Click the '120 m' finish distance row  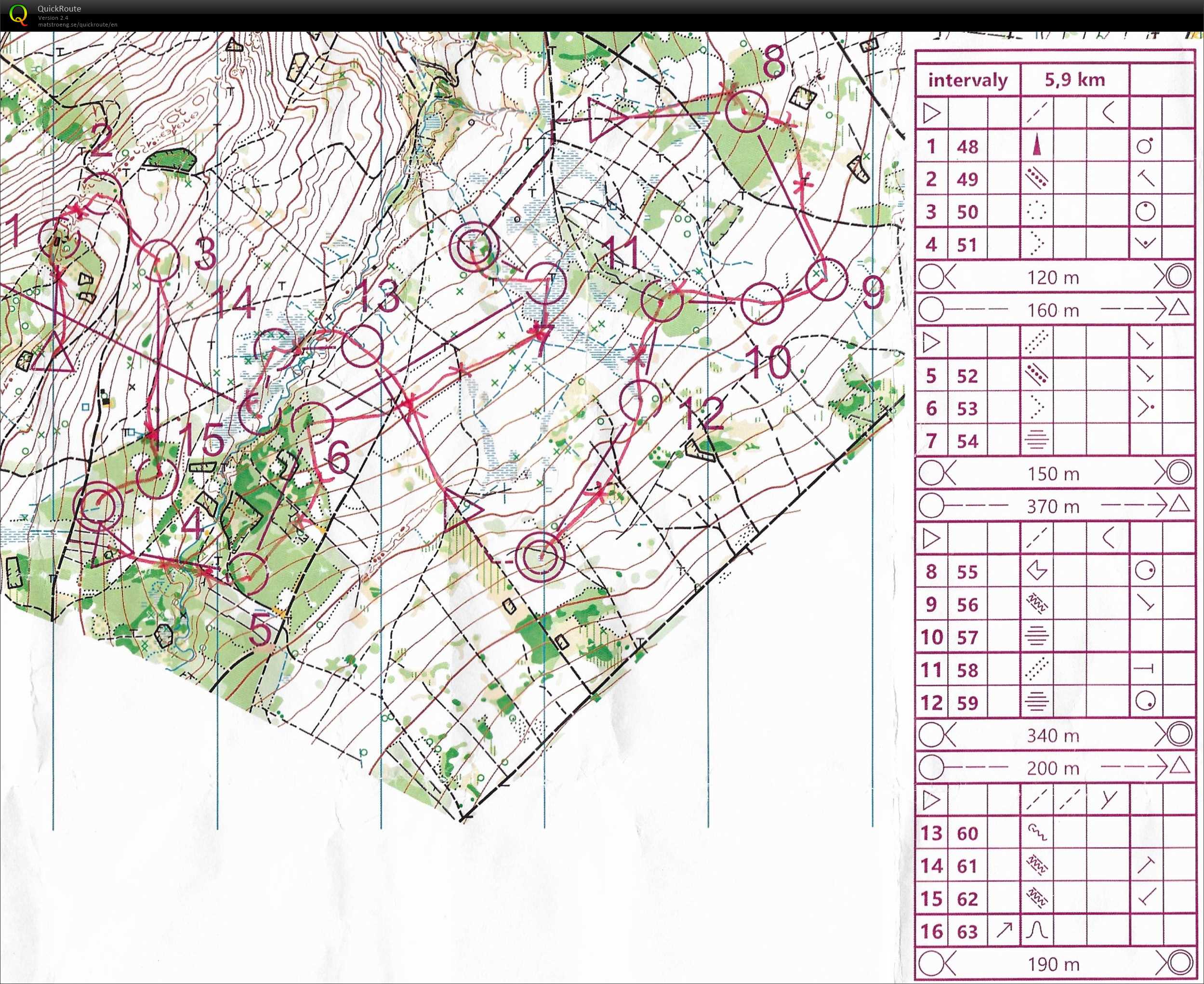tap(1055, 277)
